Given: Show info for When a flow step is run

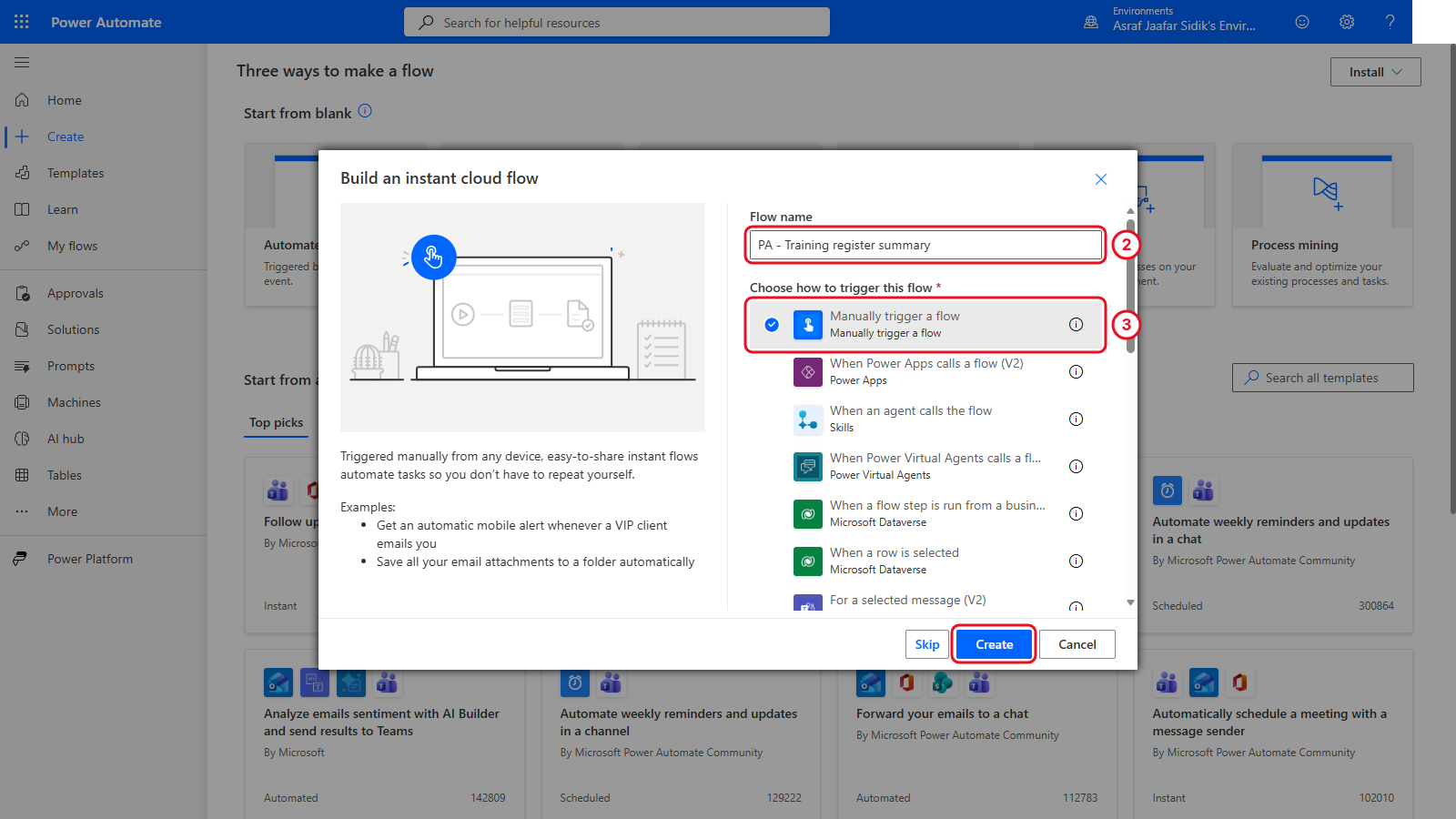Looking at the screenshot, I should (1076, 513).
